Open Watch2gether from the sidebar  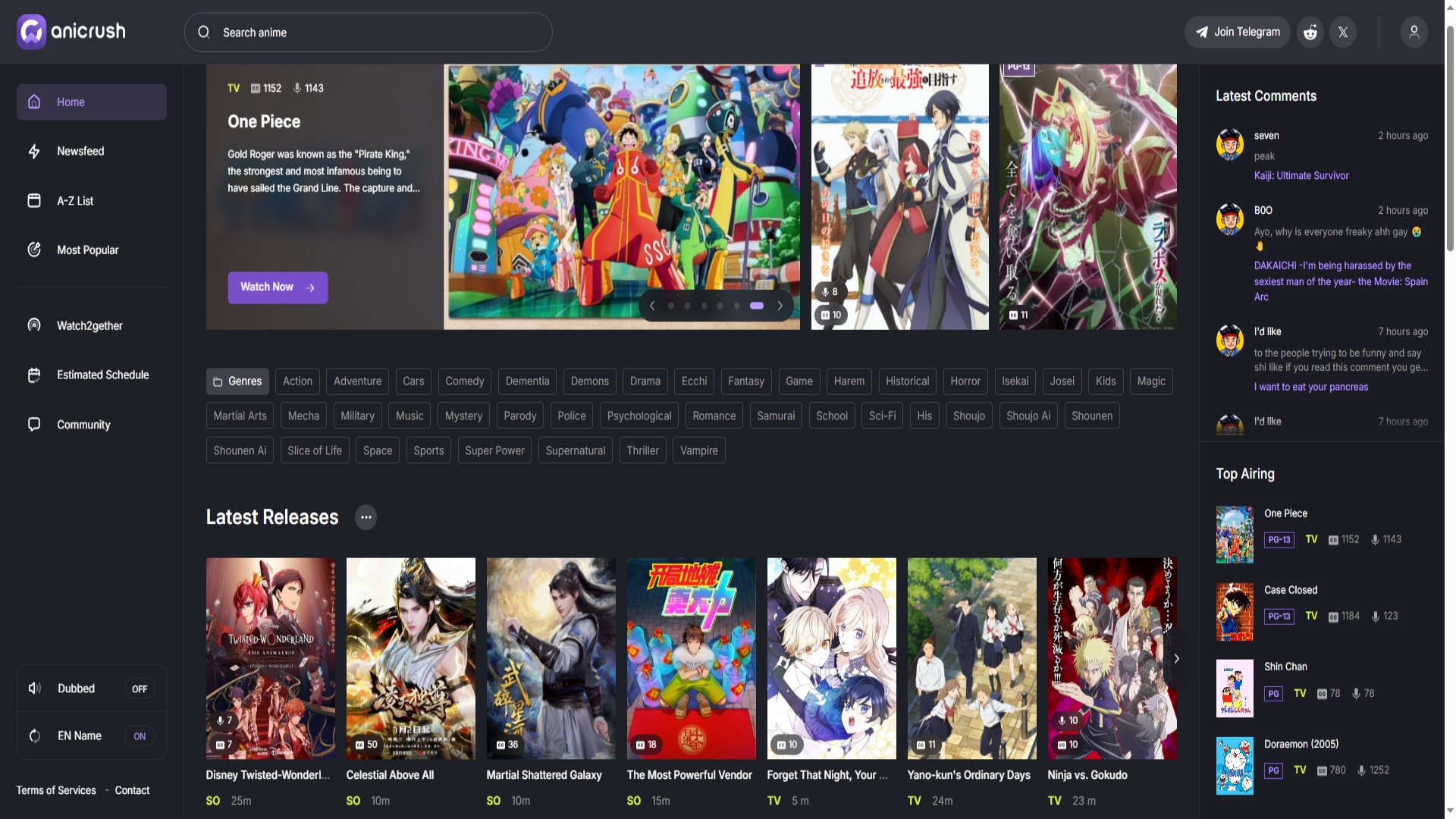89,325
